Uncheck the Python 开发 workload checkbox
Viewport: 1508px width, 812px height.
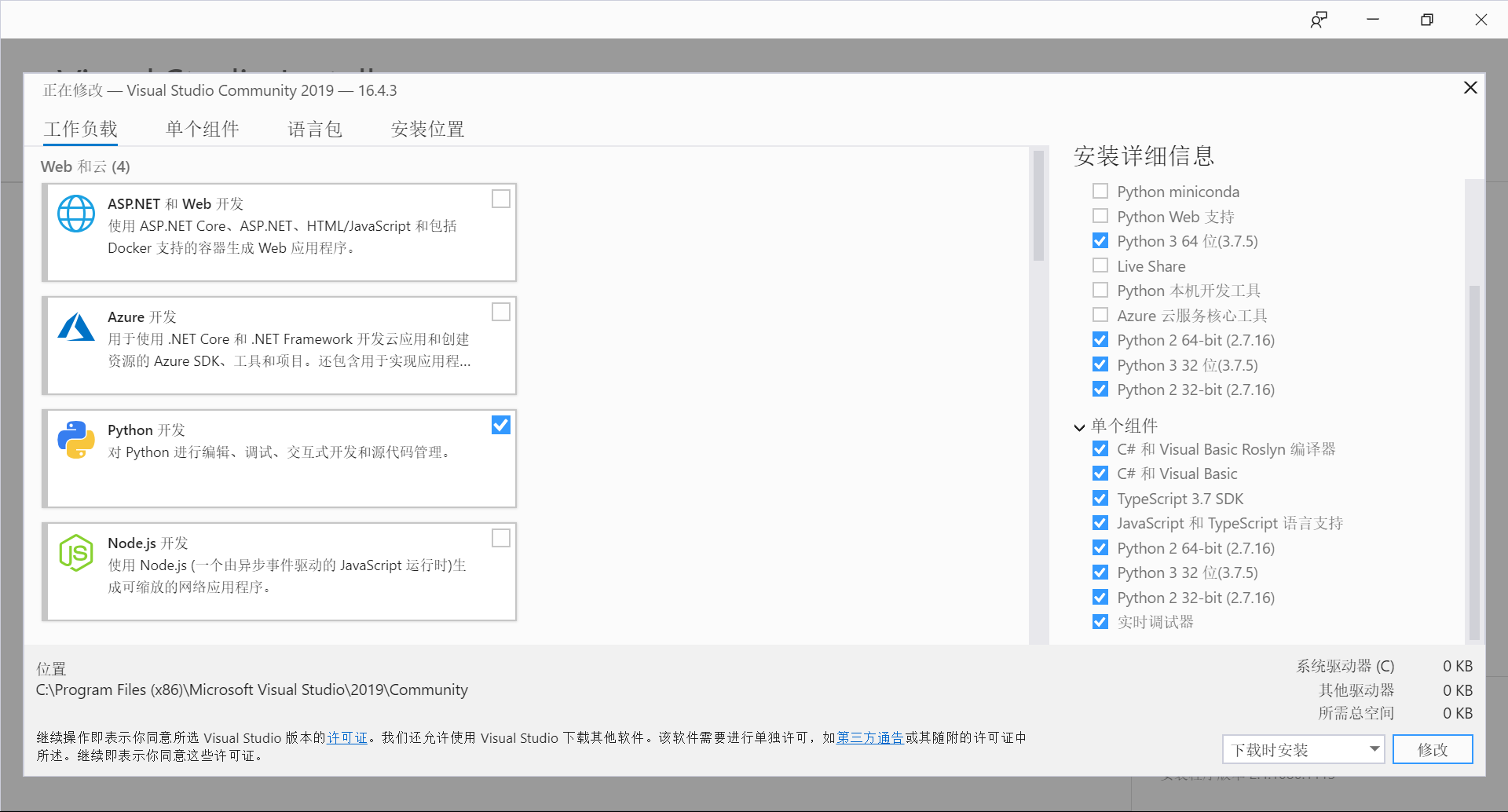[x=500, y=425]
